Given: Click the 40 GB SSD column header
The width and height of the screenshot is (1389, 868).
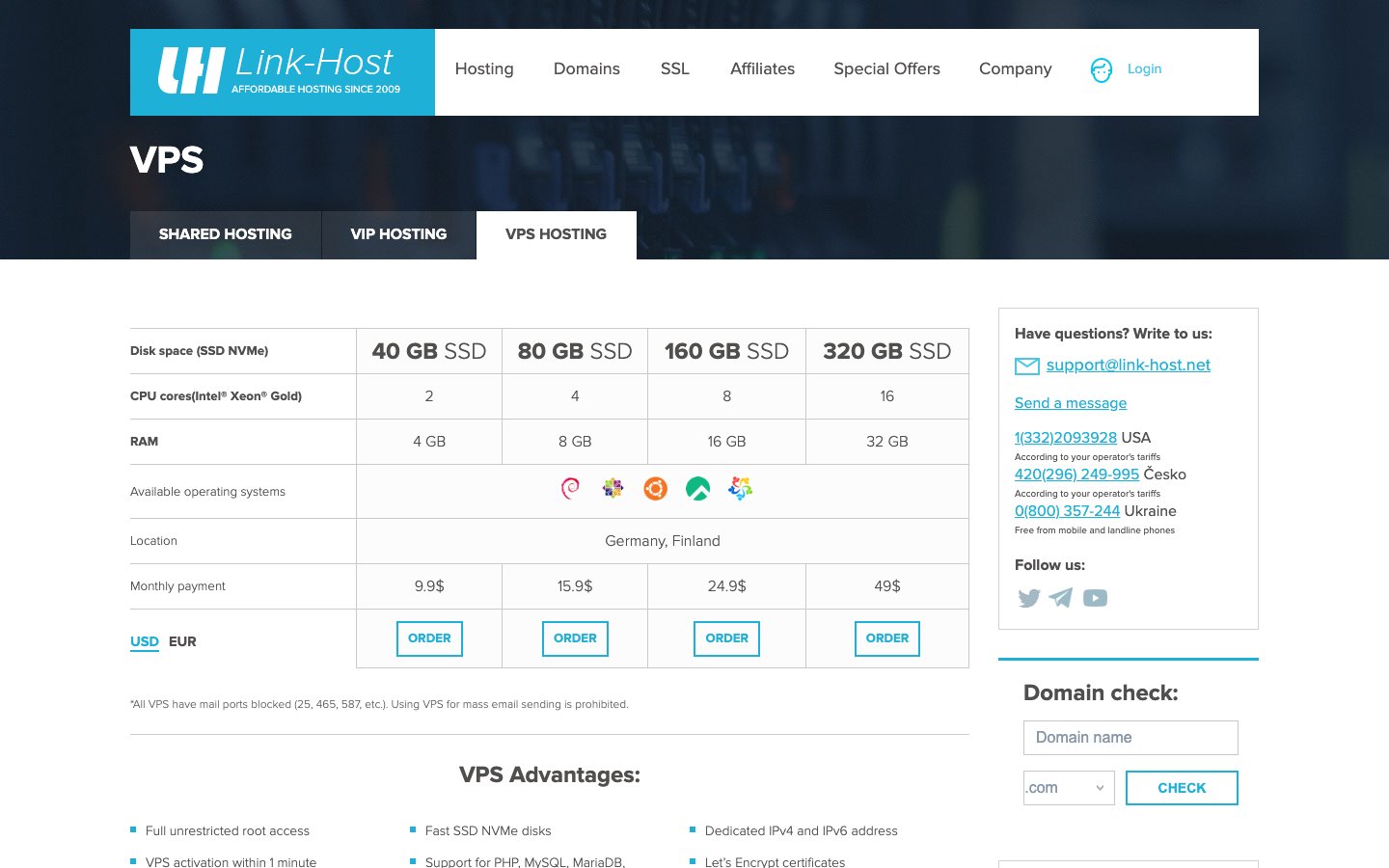Looking at the screenshot, I should click(429, 351).
